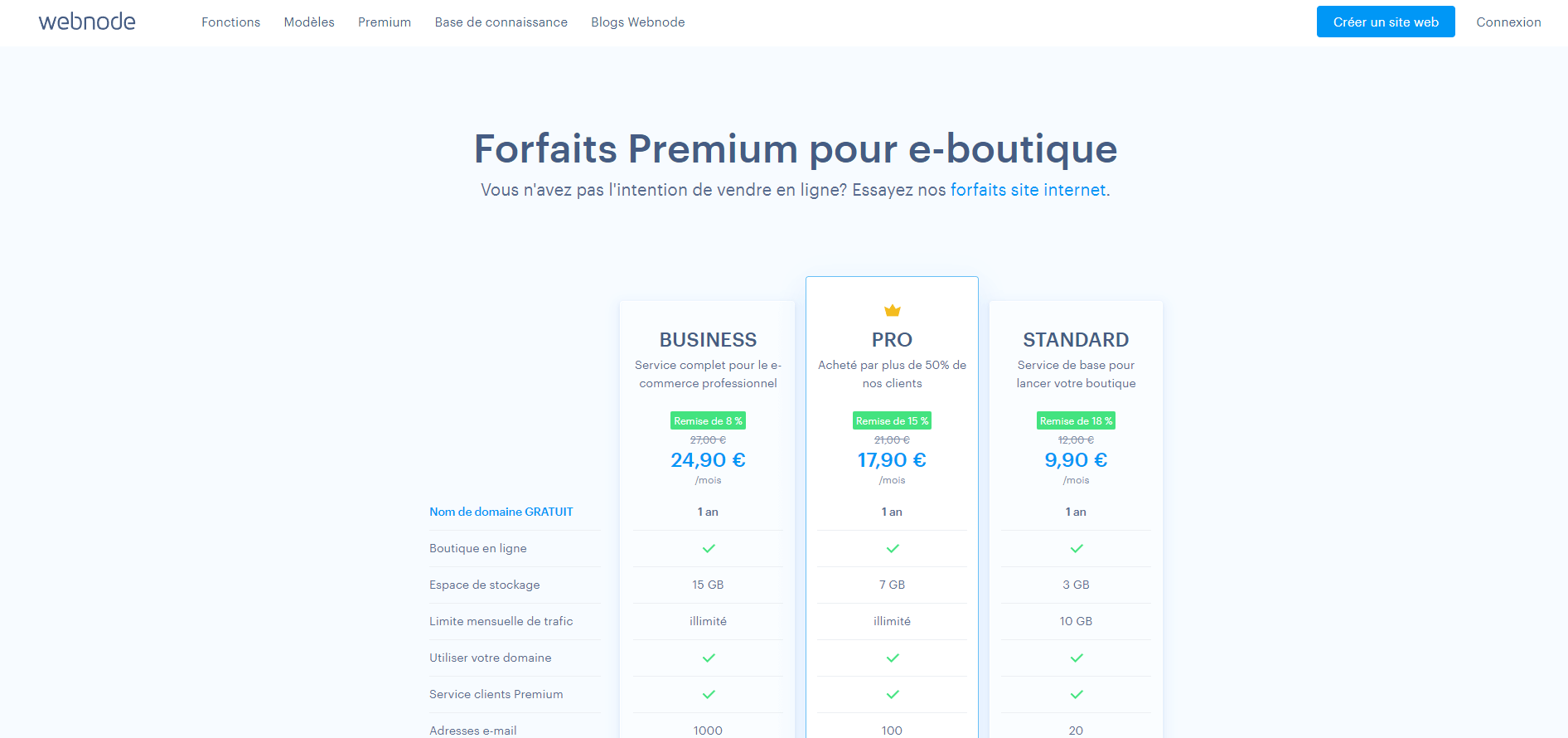Click Boutique en ligne checkmark under PRO
This screenshot has height=738, width=1568.
[x=893, y=549]
